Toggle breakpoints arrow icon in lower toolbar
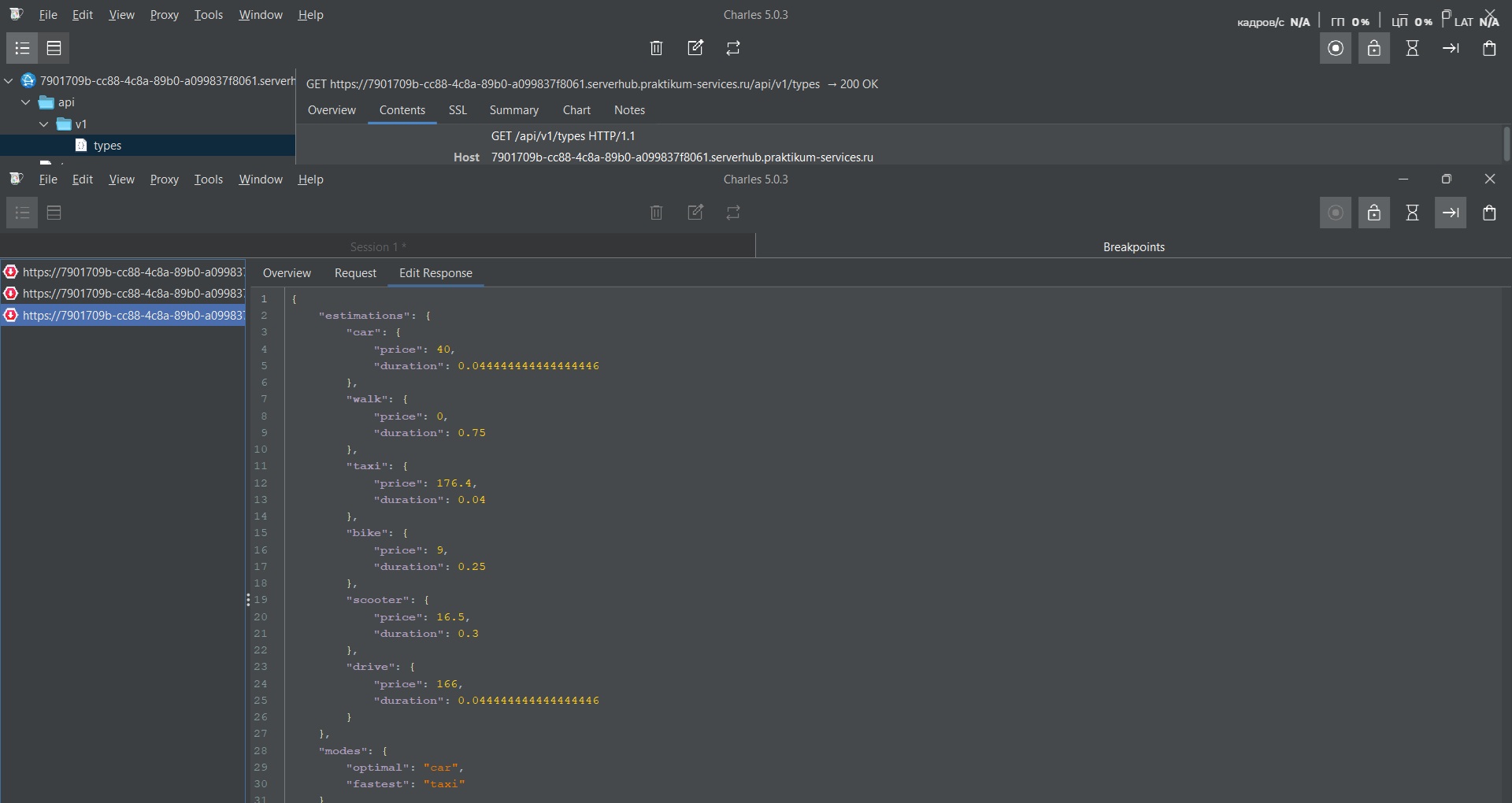The width and height of the screenshot is (1512, 803). pyautogui.click(x=1451, y=213)
